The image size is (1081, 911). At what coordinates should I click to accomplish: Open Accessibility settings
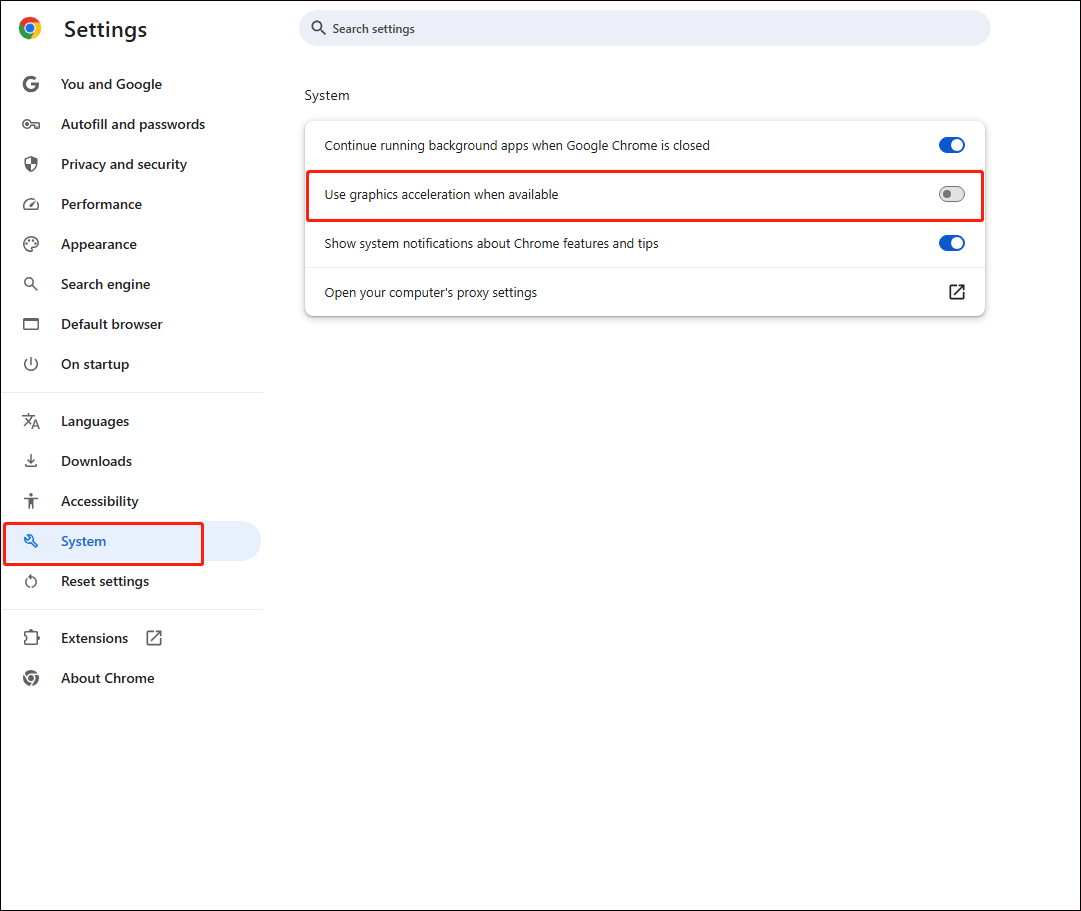pyautogui.click(x=100, y=501)
